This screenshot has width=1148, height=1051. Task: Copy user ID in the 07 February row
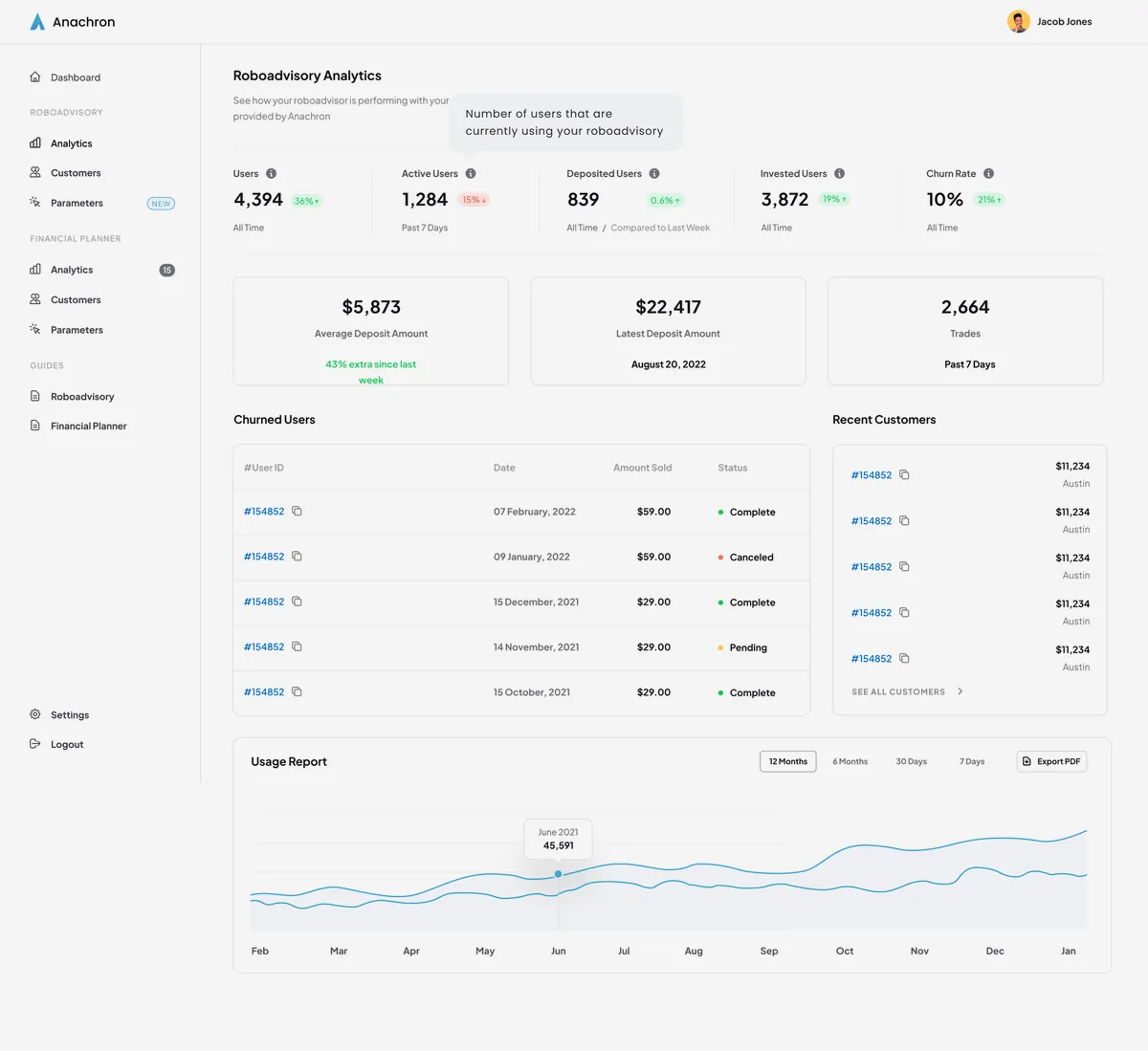click(297, 512)
